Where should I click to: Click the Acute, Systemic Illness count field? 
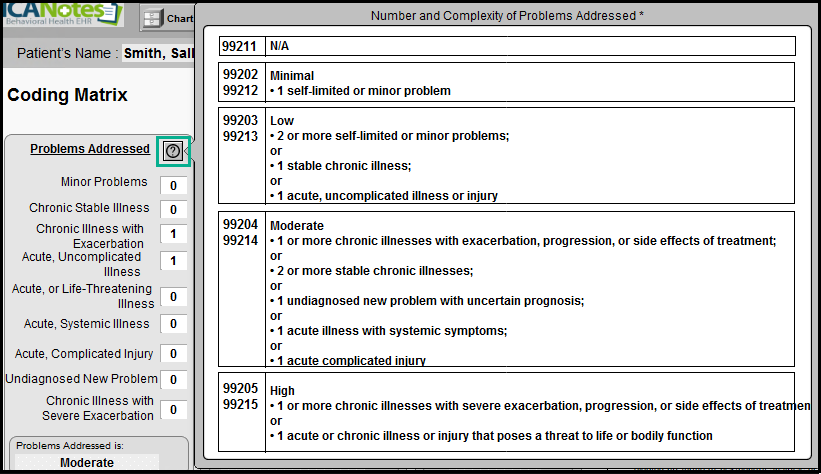(173, 324)
